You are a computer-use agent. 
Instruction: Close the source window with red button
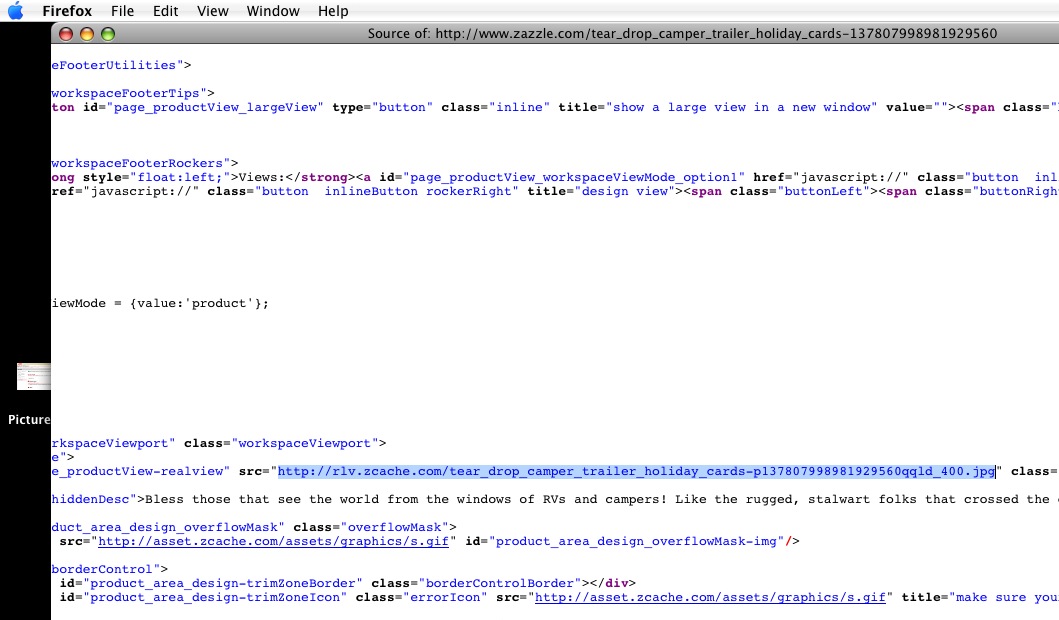66,34
